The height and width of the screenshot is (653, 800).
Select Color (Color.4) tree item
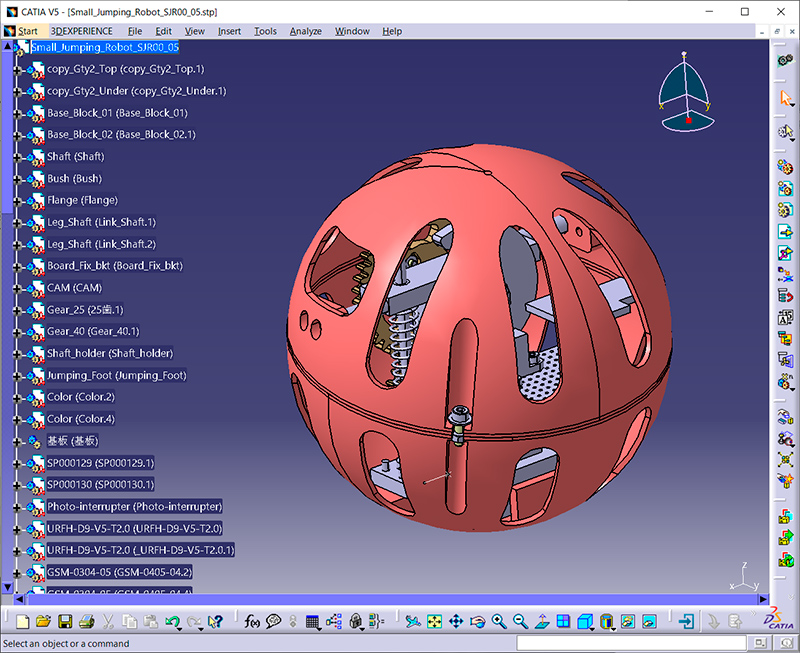click(x=81, y=419)
